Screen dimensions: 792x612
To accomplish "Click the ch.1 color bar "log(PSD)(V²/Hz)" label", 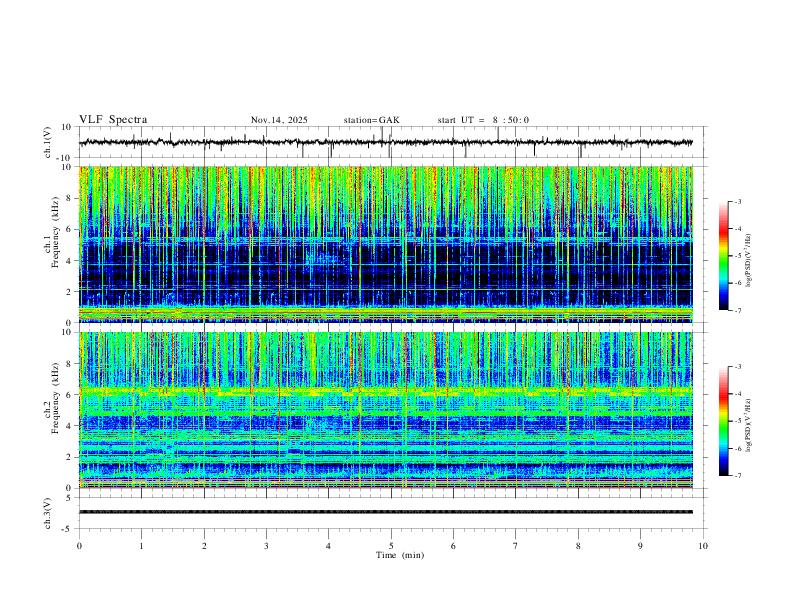I will click(x=748, y=261).
